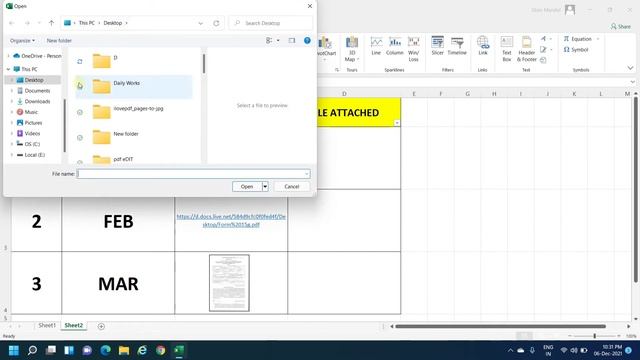Screen dimensions: 640x360
Task: Insert a Symbol
Action: (576, 49)
